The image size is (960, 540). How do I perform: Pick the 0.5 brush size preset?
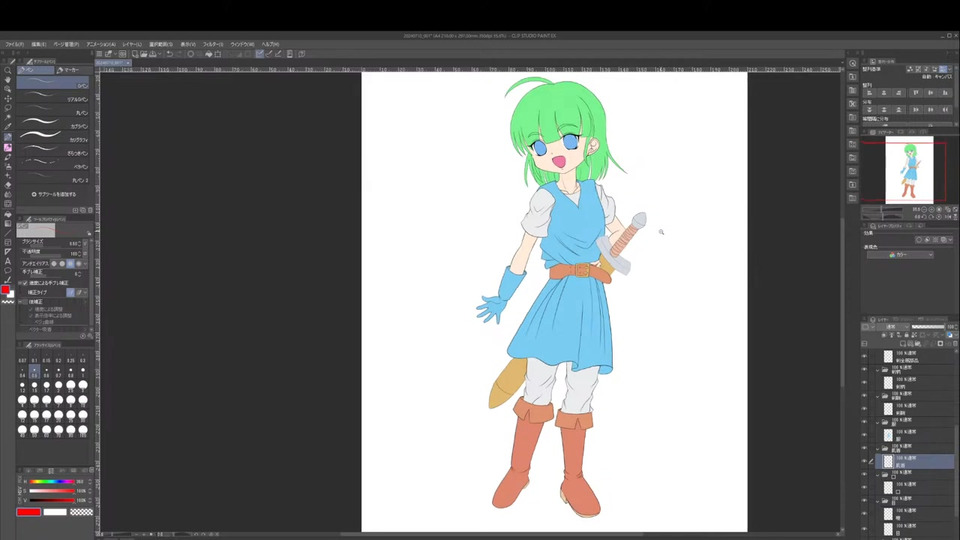[x=34, y=371]
